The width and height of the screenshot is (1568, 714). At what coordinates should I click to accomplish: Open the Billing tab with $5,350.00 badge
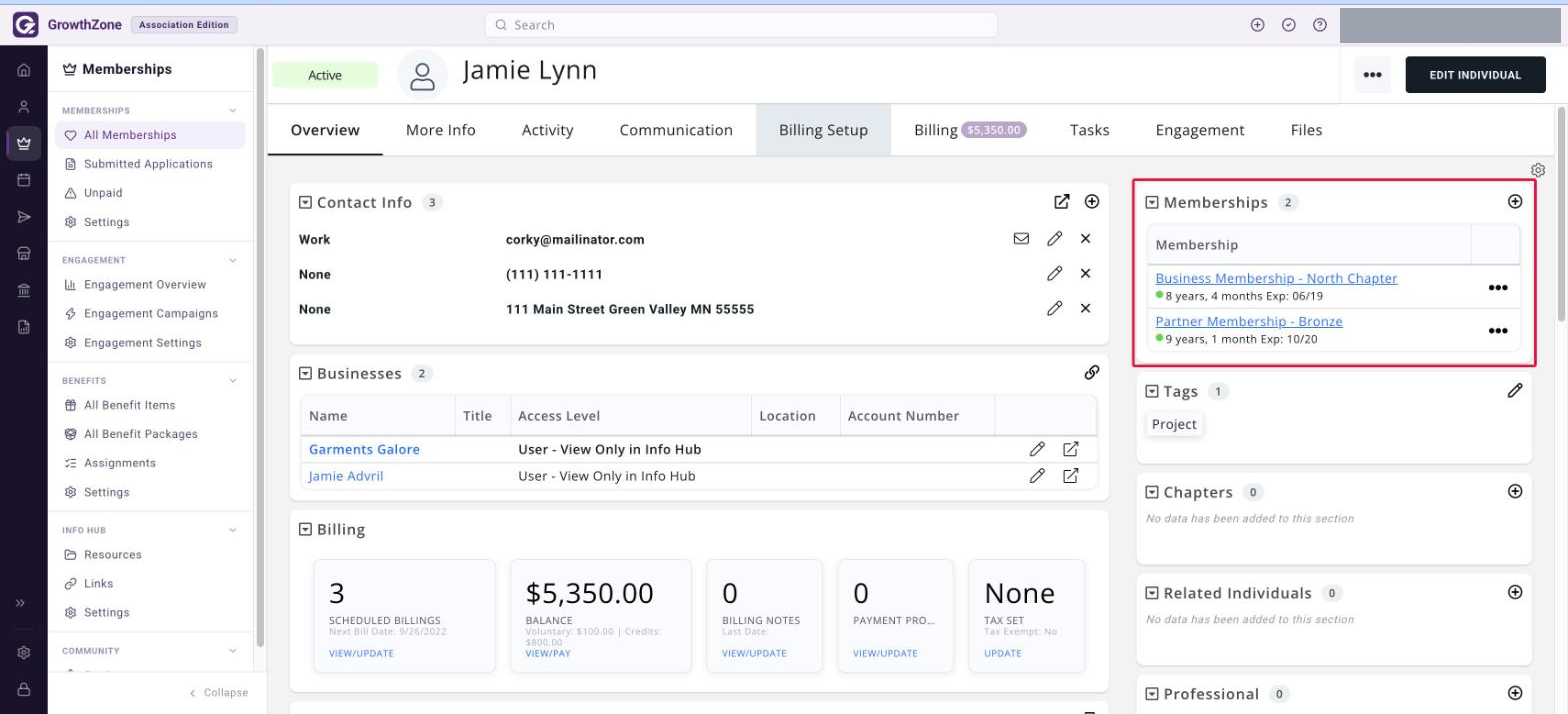[x=970, y=130]
